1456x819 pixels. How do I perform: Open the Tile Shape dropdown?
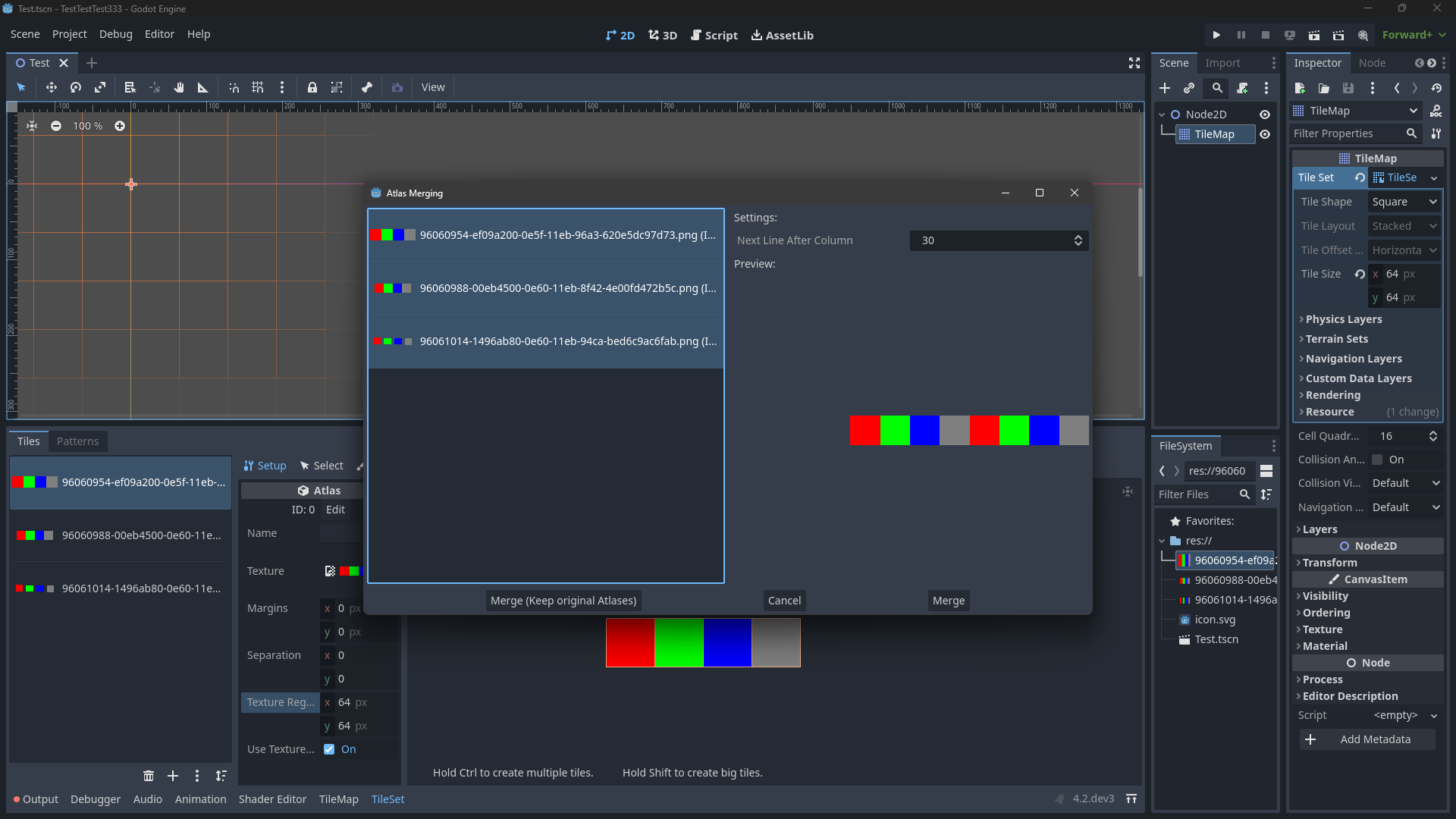tap(1404, 202)
